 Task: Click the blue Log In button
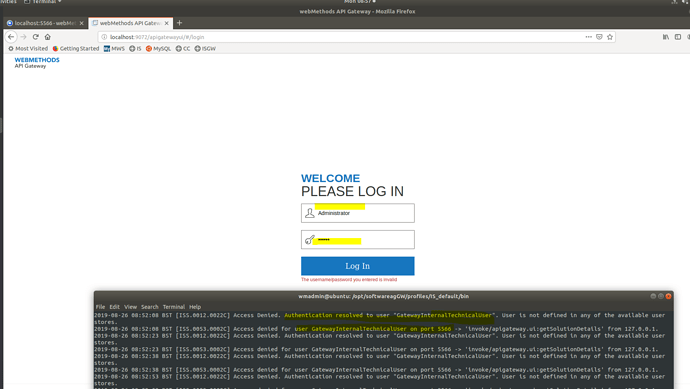(x=358, y=266)
